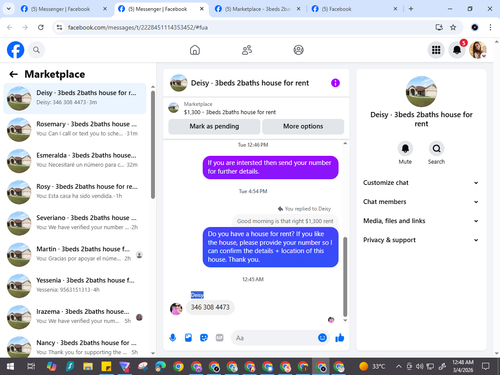Click More options button

tap(303, 126)
